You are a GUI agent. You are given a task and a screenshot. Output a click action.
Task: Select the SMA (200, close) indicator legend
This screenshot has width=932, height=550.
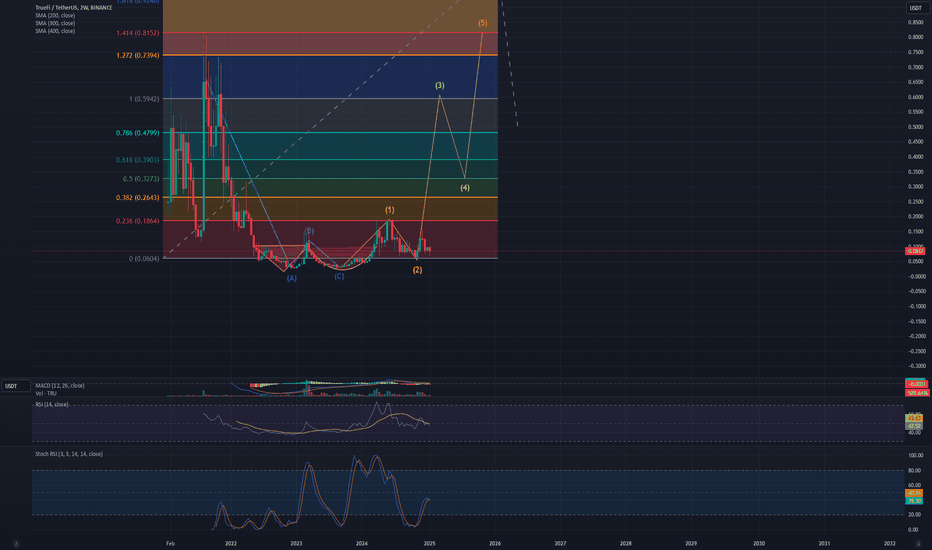click(x=55, y=15)
